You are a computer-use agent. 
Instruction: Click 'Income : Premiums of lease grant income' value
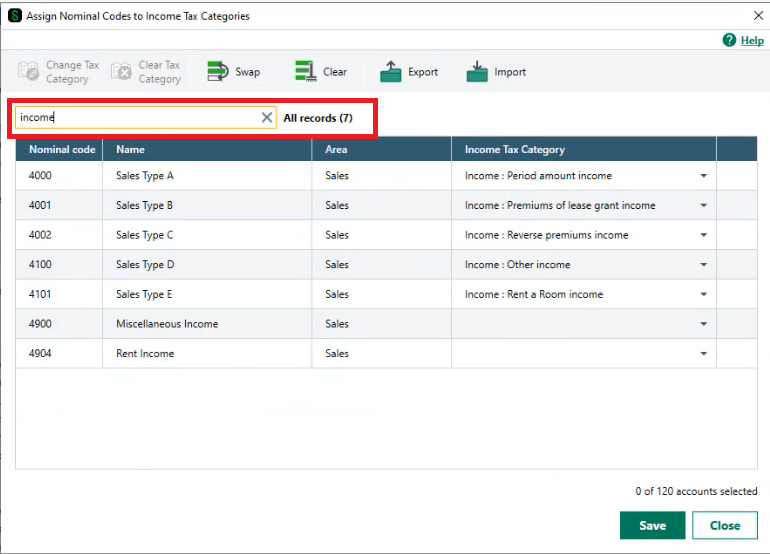pos(560,205)
